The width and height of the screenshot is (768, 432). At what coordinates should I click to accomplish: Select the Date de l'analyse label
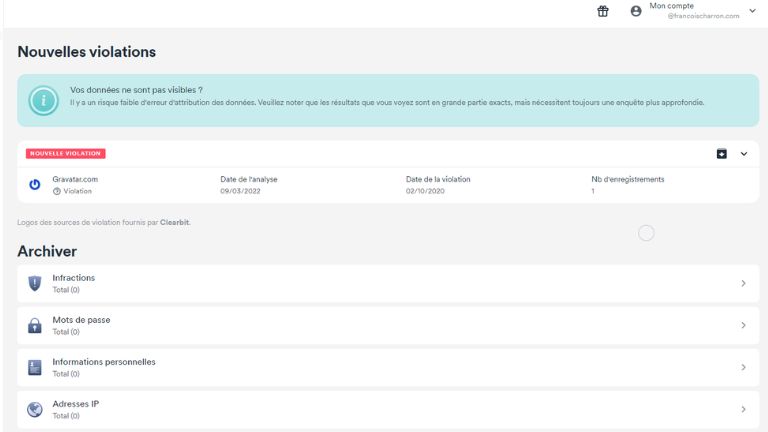click(x=249, y=179)
